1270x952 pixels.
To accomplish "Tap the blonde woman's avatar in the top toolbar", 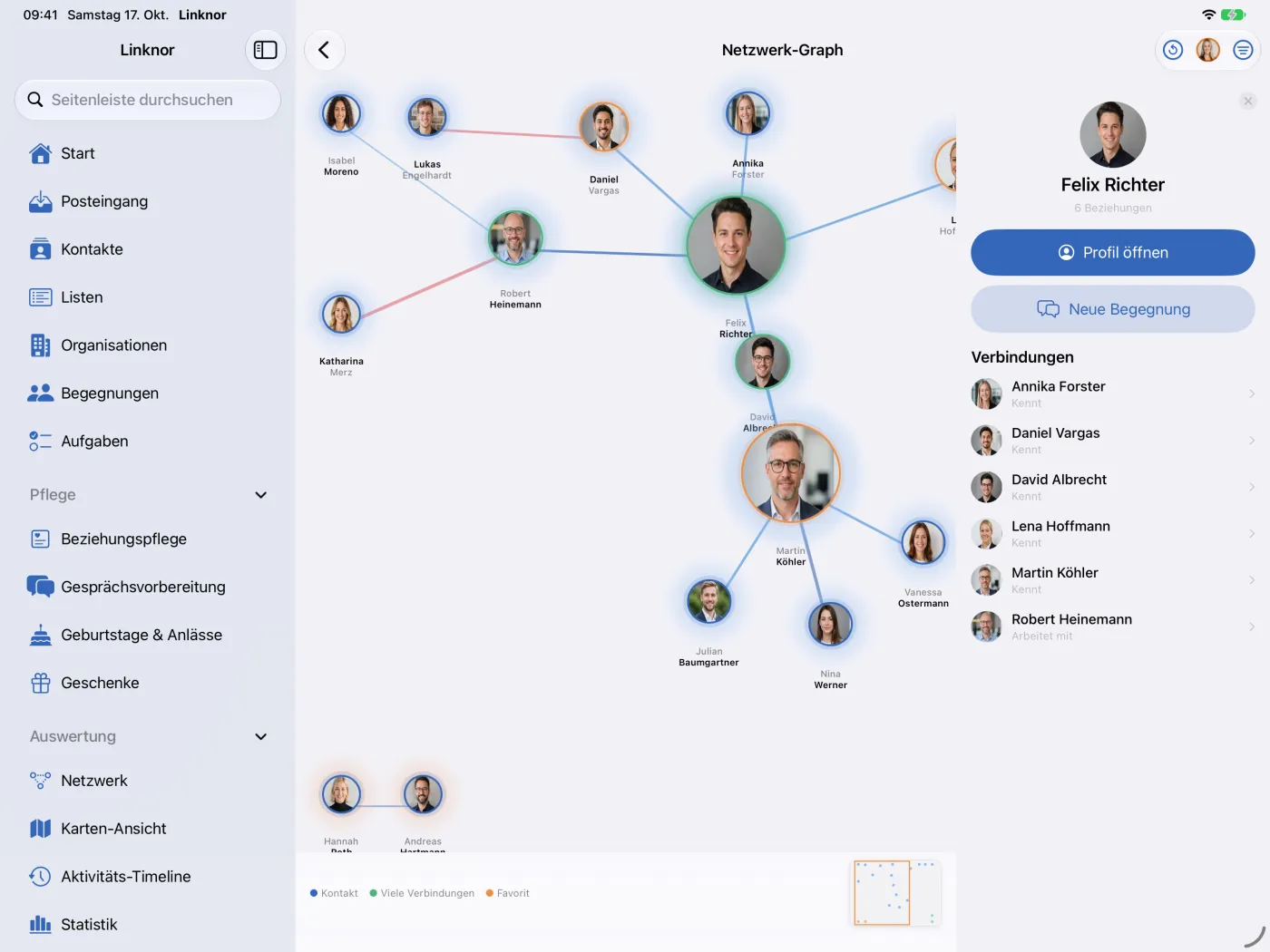I will click(x=1207, y=50).
